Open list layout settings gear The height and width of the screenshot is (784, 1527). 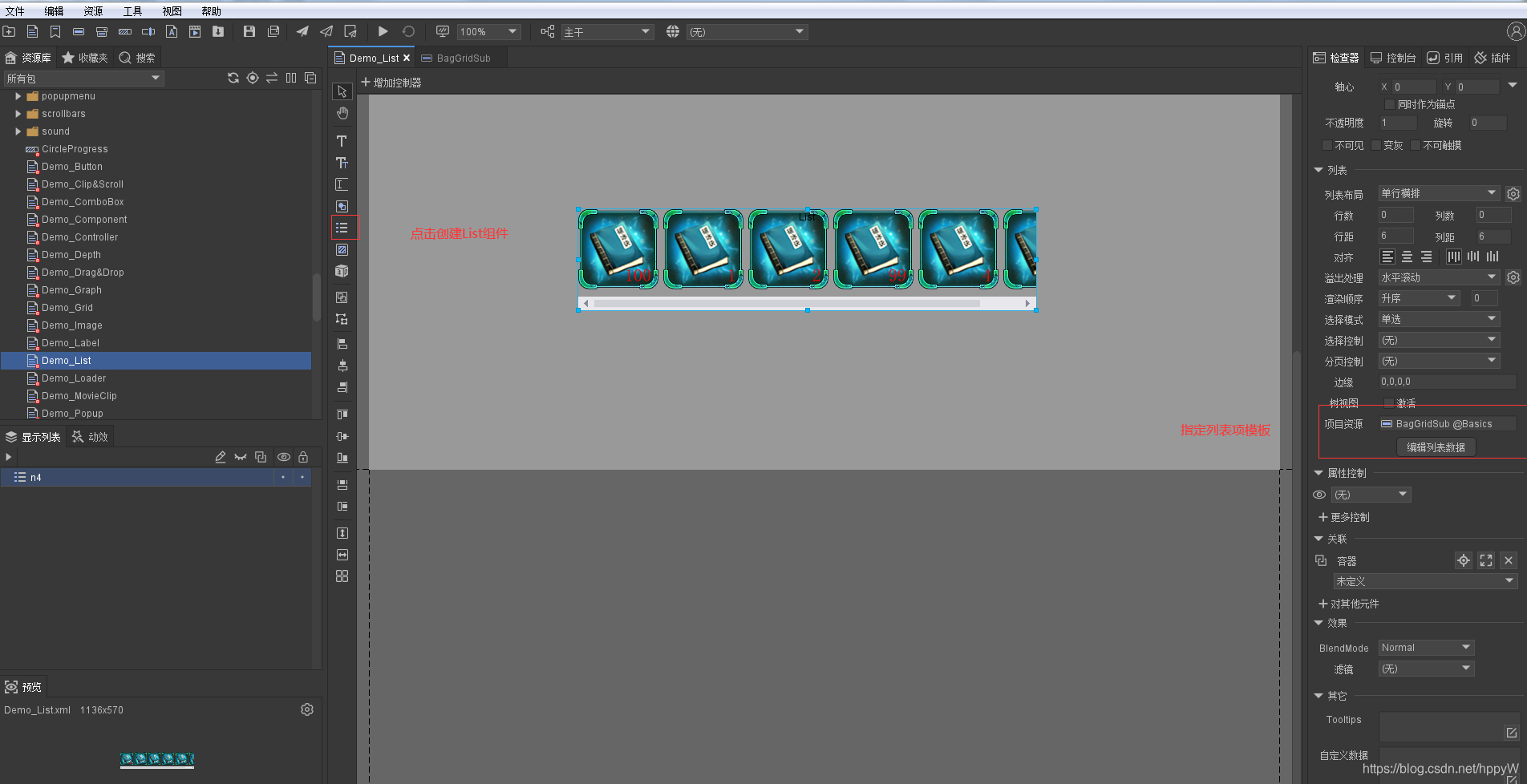click(x=1513, y=194)
